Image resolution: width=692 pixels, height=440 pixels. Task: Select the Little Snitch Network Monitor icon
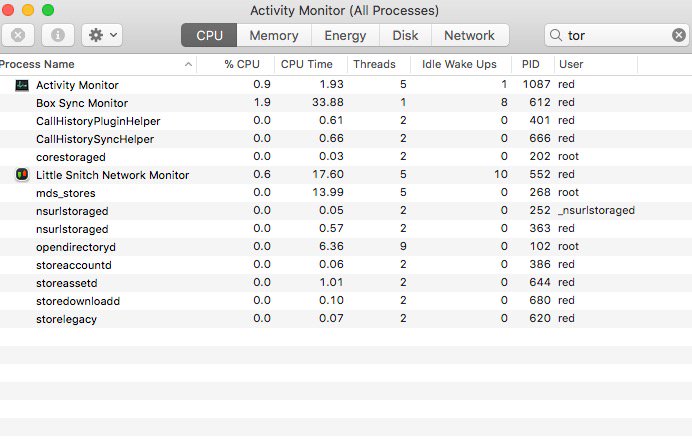coord(22,175)
